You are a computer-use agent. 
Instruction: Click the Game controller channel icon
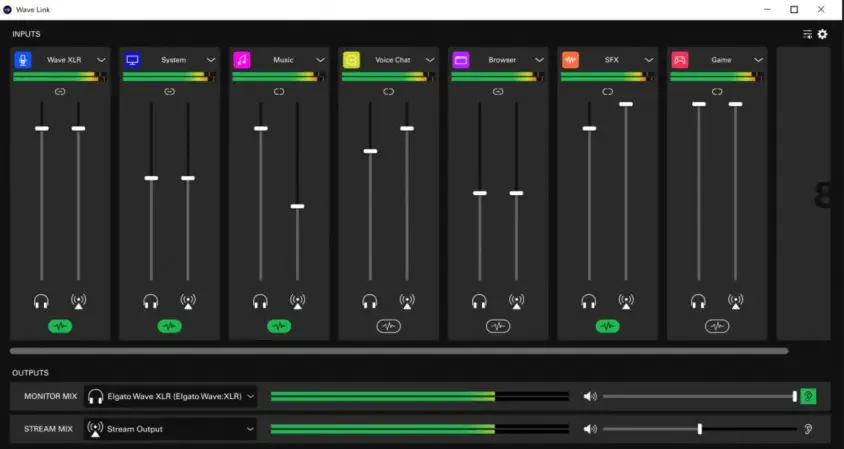click(680, 60)
